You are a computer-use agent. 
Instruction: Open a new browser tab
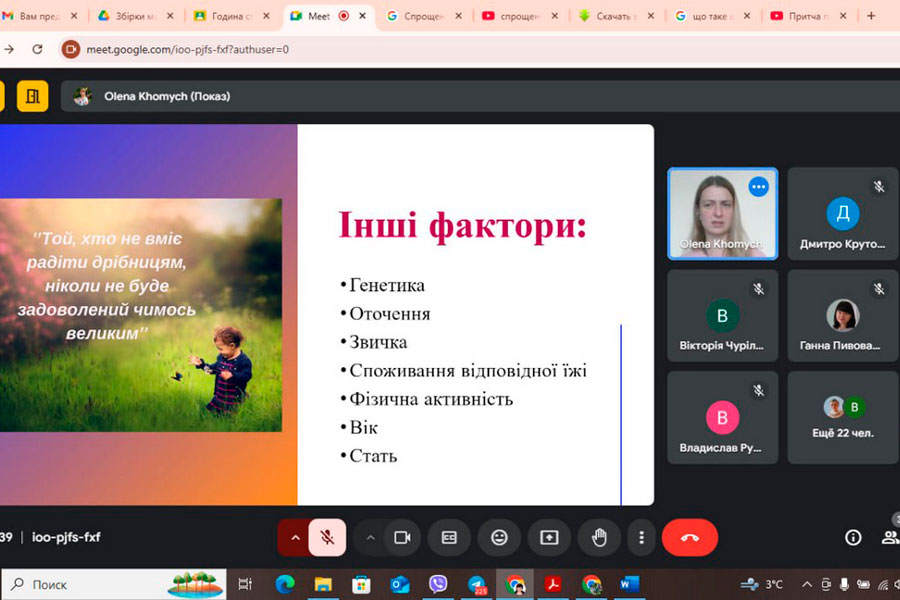point(871,16)
